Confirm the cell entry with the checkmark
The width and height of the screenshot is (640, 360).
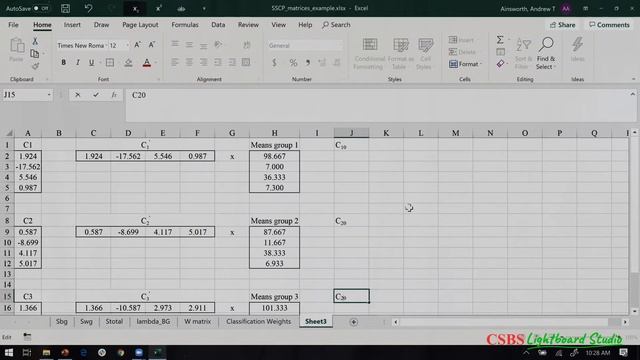96,95
